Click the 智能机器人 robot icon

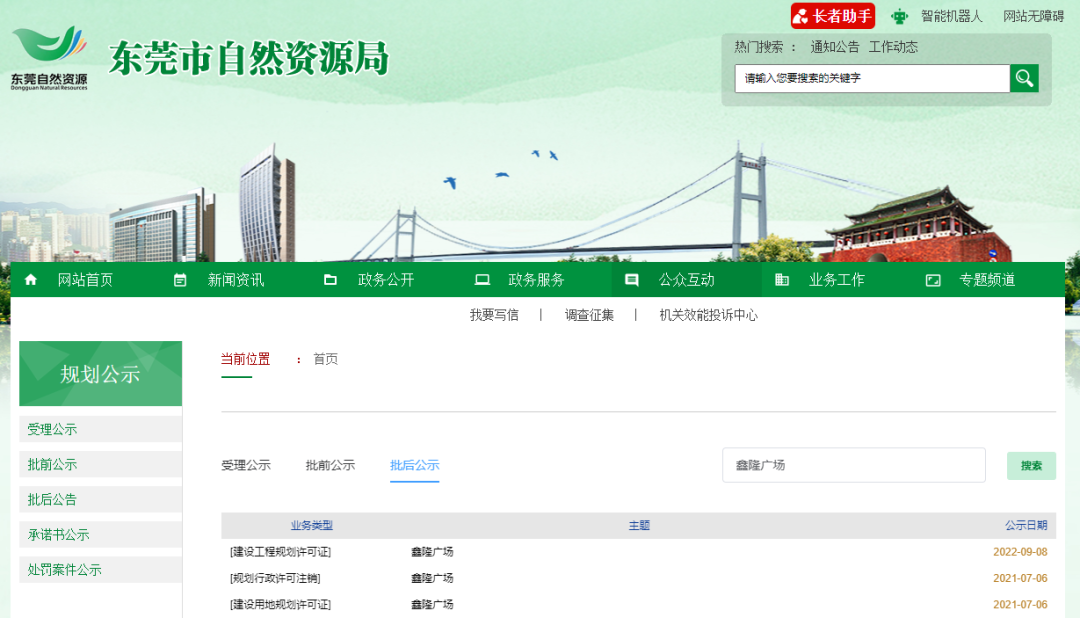(x=900, y=16)
